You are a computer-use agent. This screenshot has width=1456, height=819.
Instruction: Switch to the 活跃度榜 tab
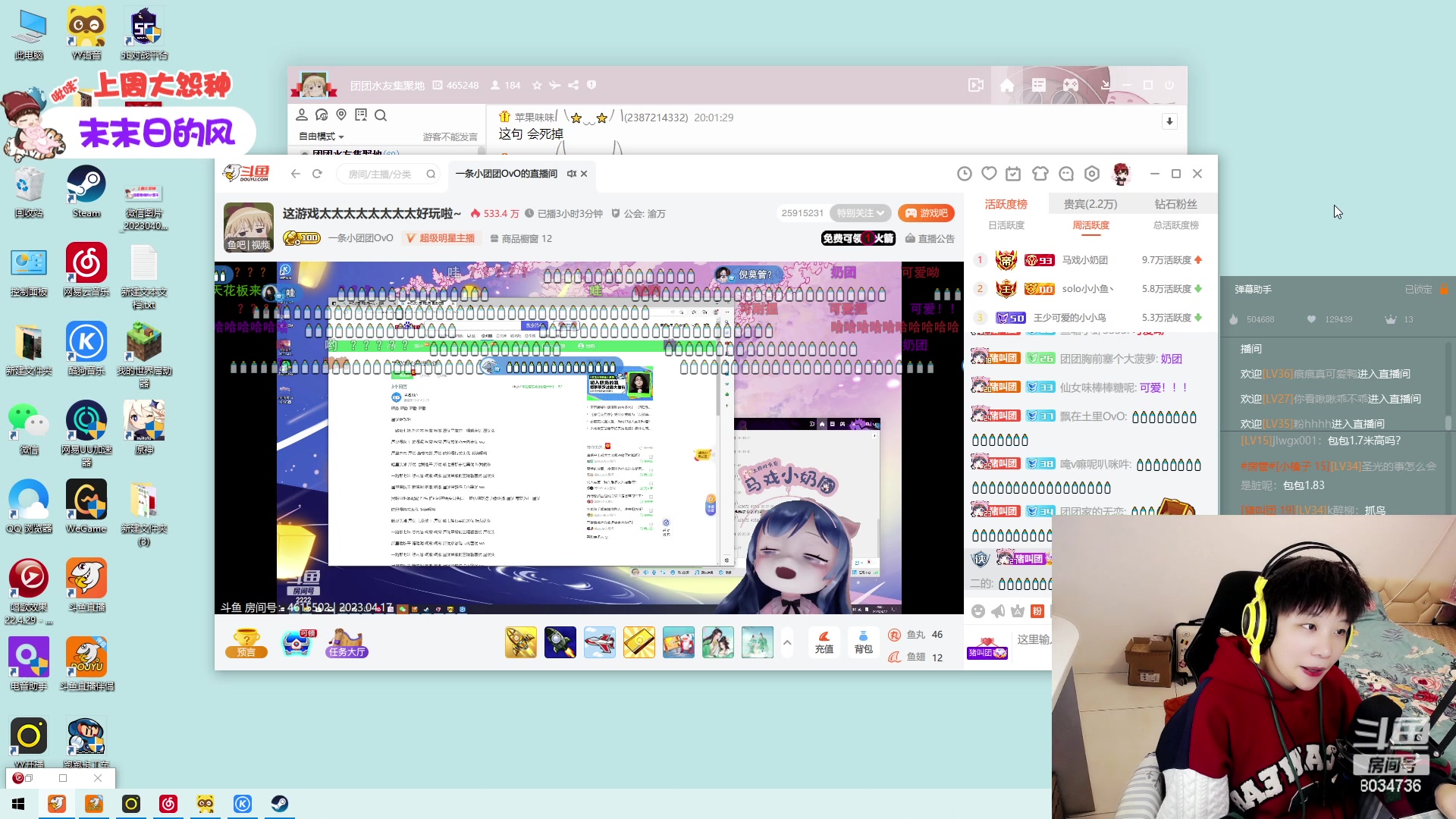(1006, 204)
